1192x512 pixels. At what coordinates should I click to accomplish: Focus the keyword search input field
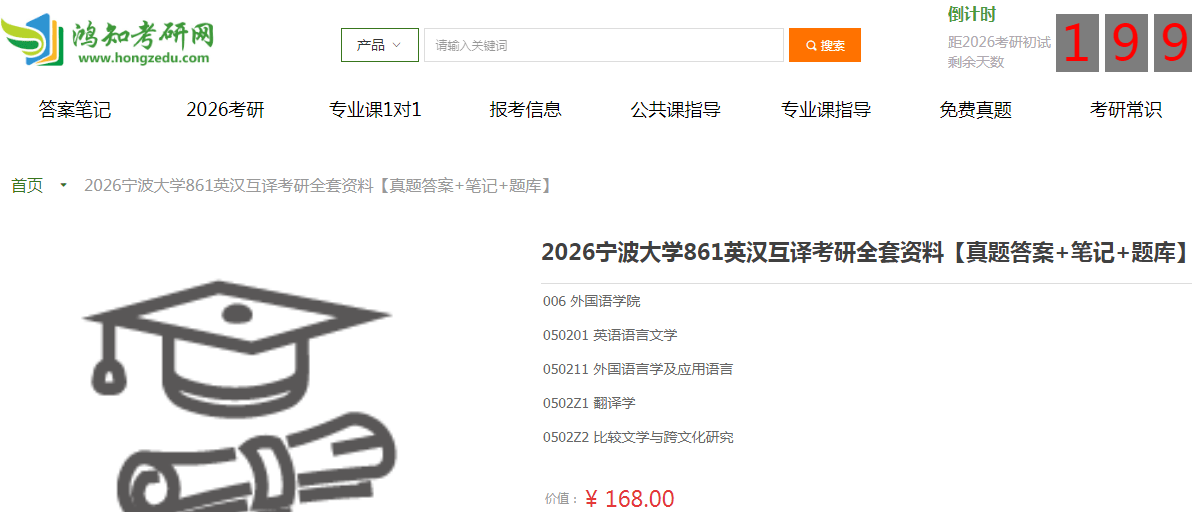604,45
